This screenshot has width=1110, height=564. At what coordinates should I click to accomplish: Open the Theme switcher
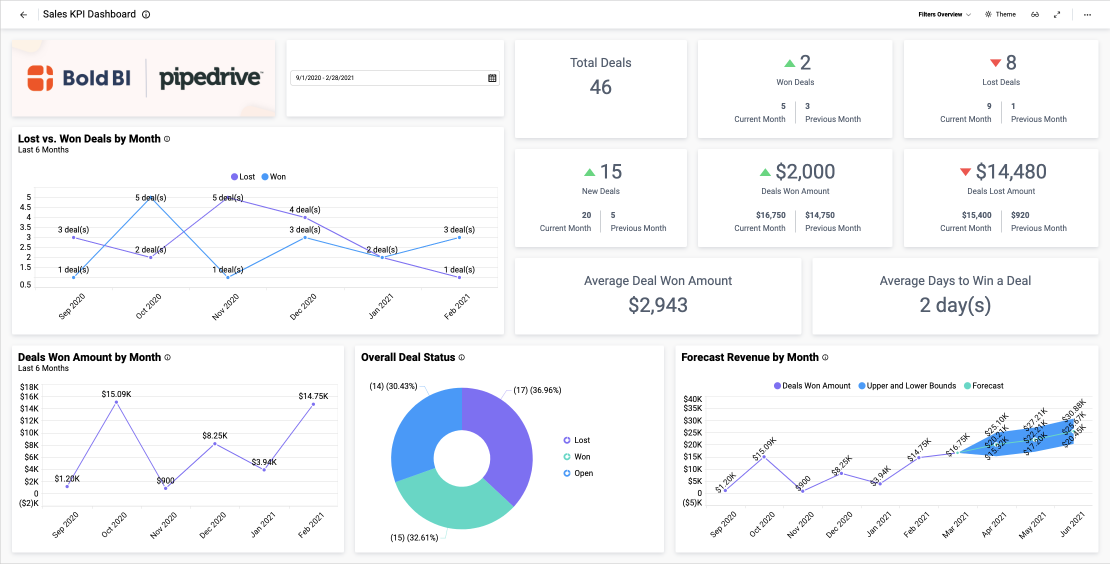[x=1000, y=15]
